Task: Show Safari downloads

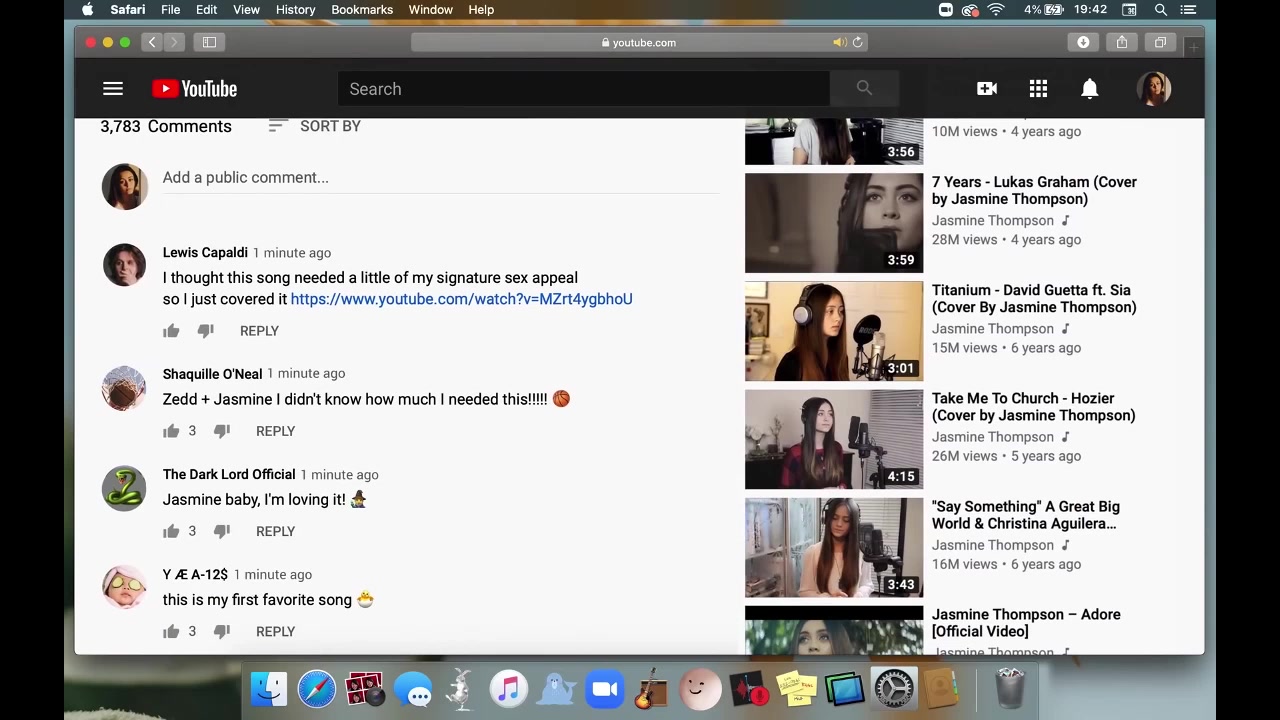Action: tap(1083, 42)
